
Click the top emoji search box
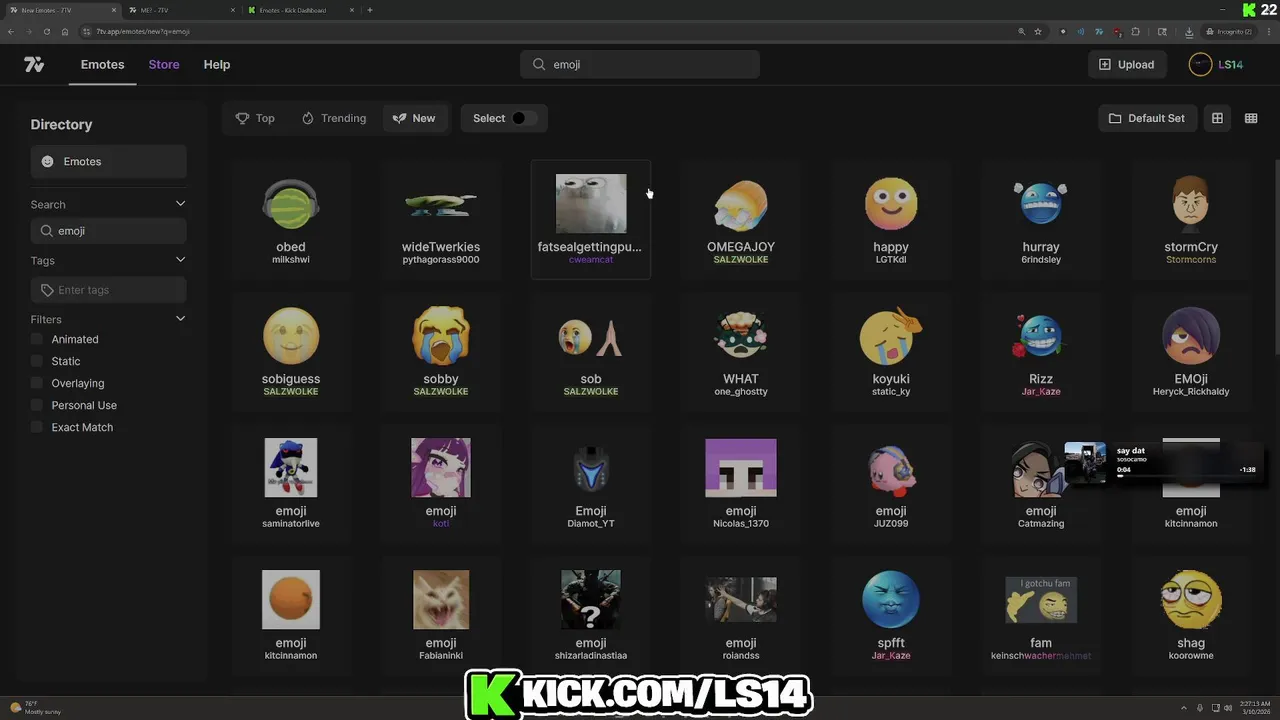(x=640, y=64)
